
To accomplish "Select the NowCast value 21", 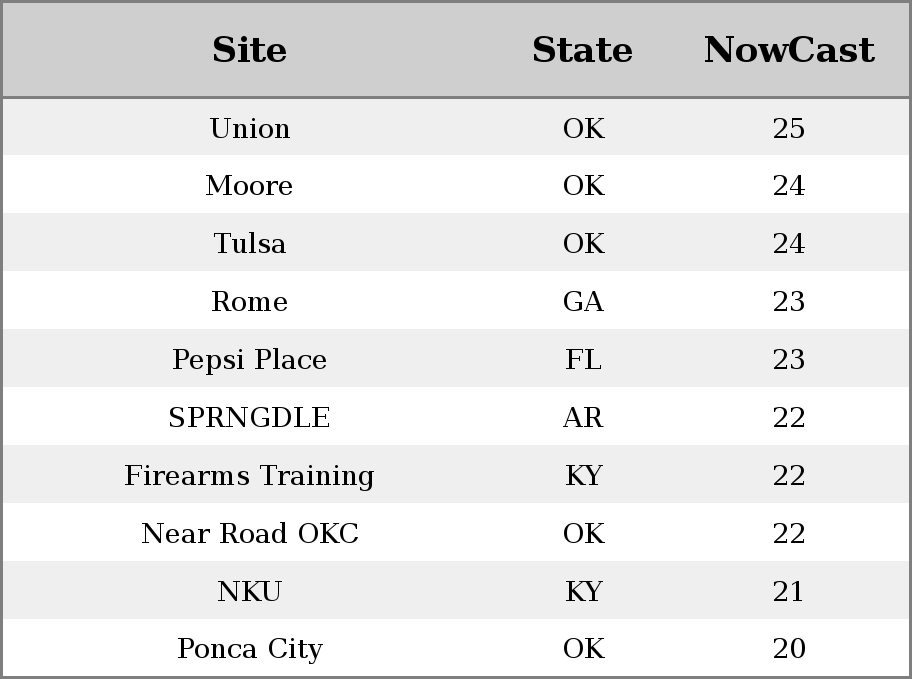I will pos(789,591).
